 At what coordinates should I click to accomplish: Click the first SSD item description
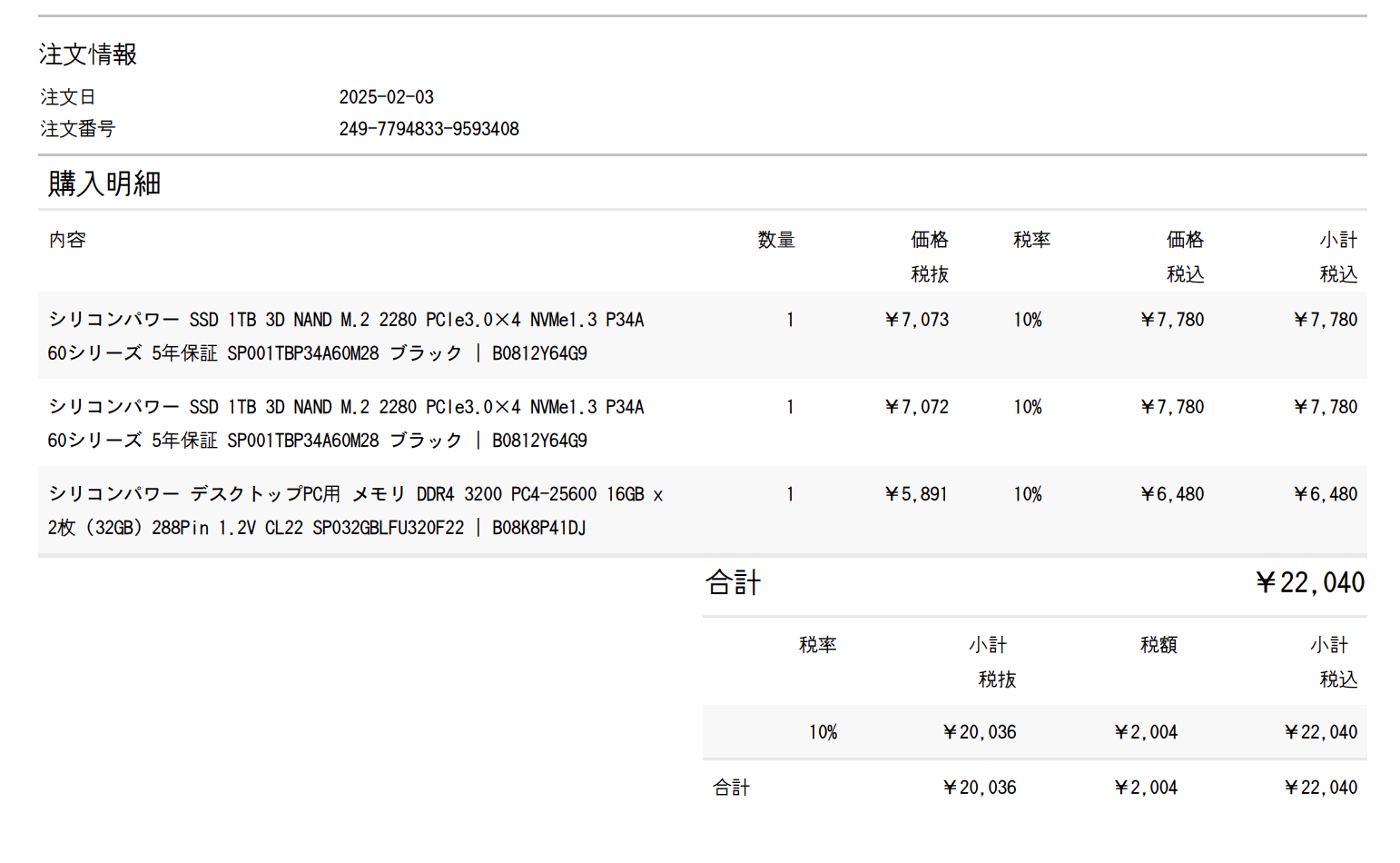click(346, 336)
